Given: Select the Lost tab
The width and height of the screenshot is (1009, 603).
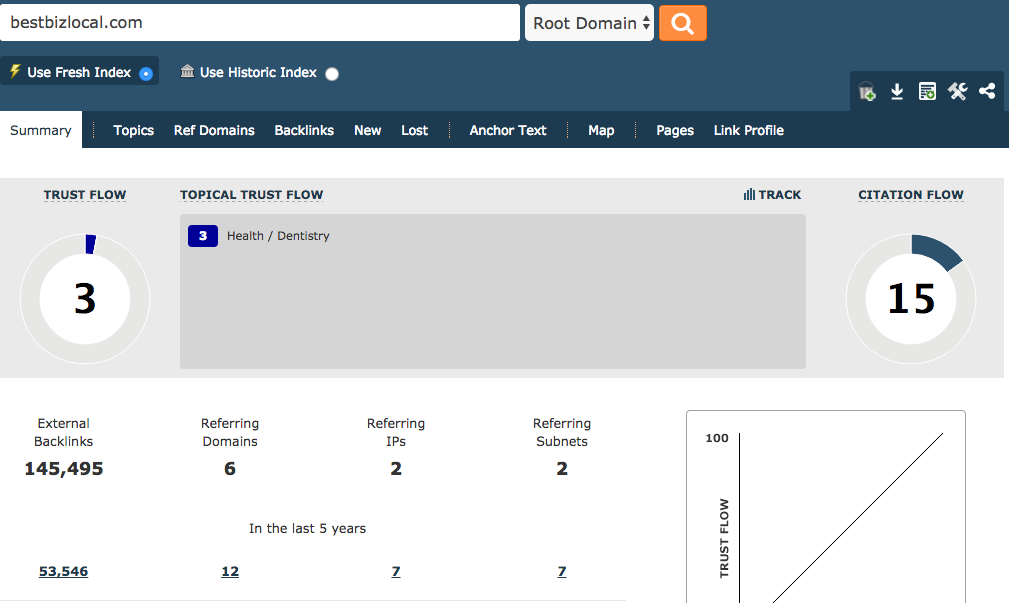Looking at the screenshot, I should 414,130.
